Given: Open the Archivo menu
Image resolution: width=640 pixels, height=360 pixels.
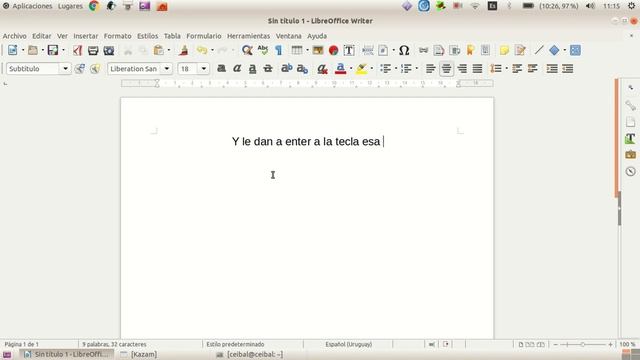Looking at the screenshot, I should pos(15,36).
